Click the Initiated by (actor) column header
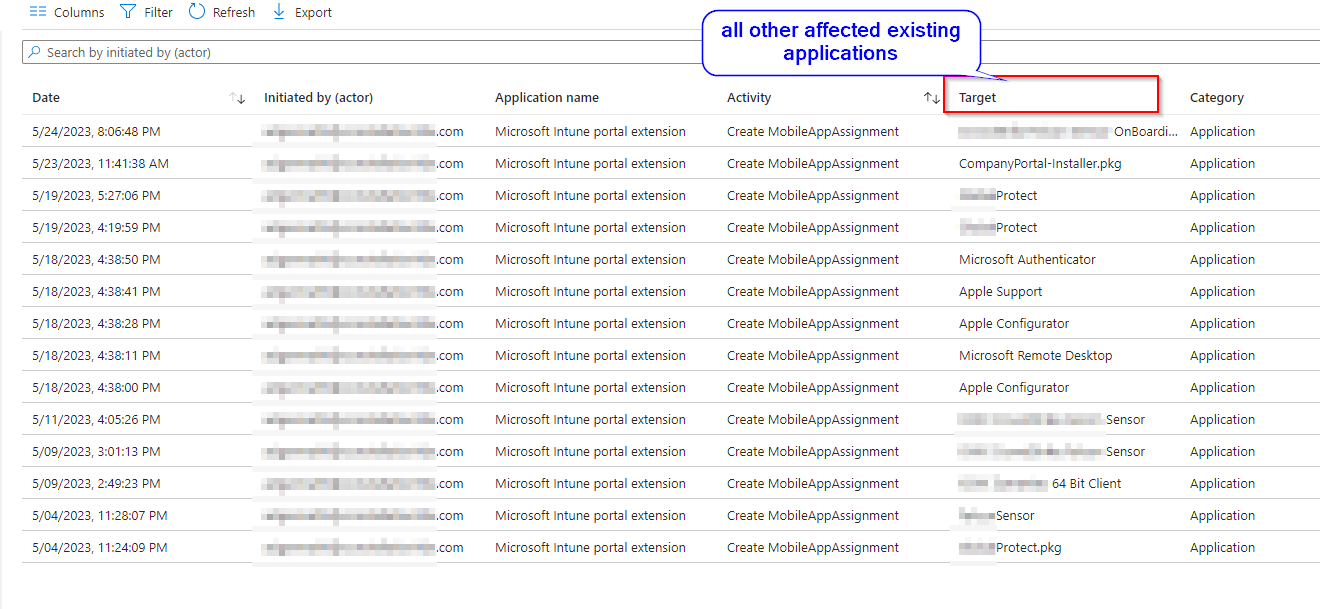Viewport: 1320px width, 609px height. (x=318, y=98)
